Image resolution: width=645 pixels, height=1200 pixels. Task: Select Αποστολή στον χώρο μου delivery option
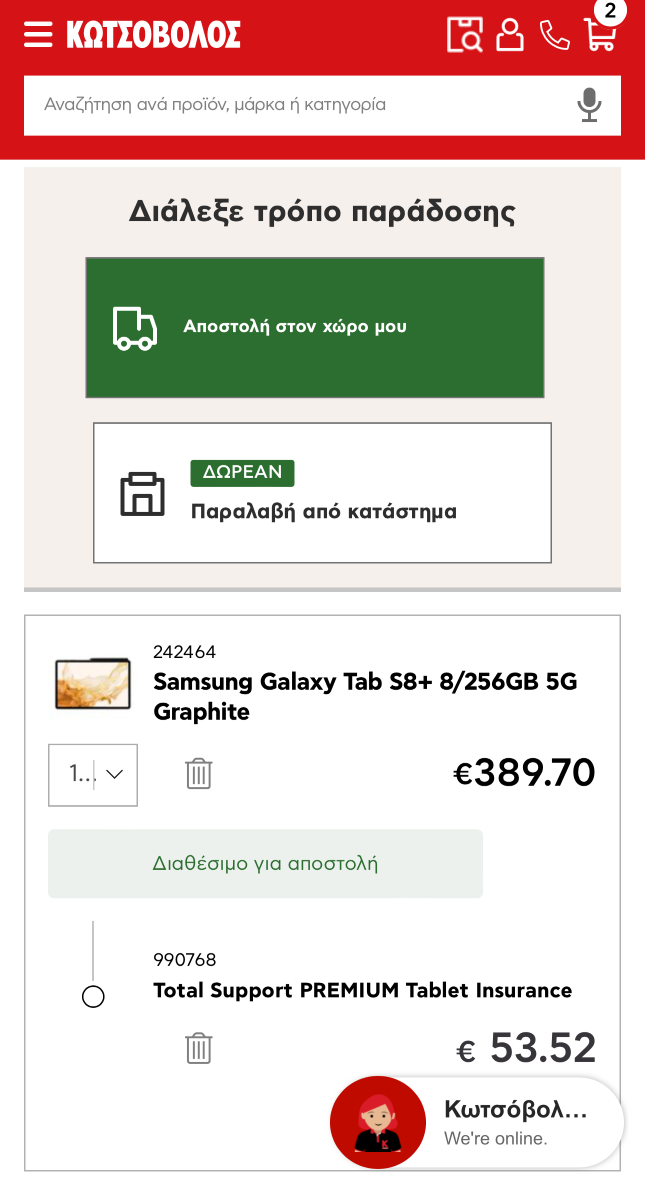[x=315, y=328]
